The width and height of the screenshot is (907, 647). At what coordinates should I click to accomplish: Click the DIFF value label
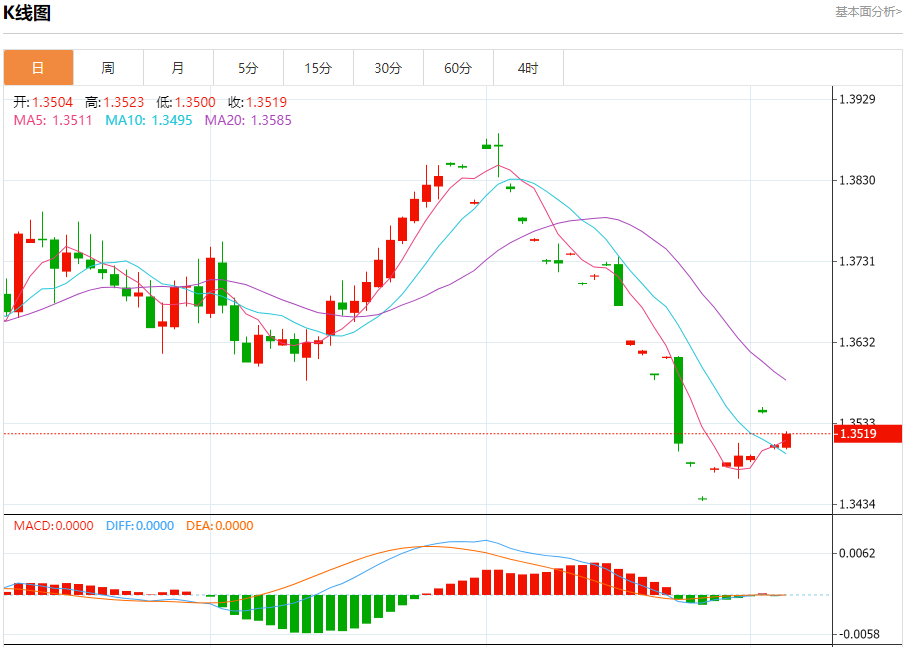click(x=139, y=526)
